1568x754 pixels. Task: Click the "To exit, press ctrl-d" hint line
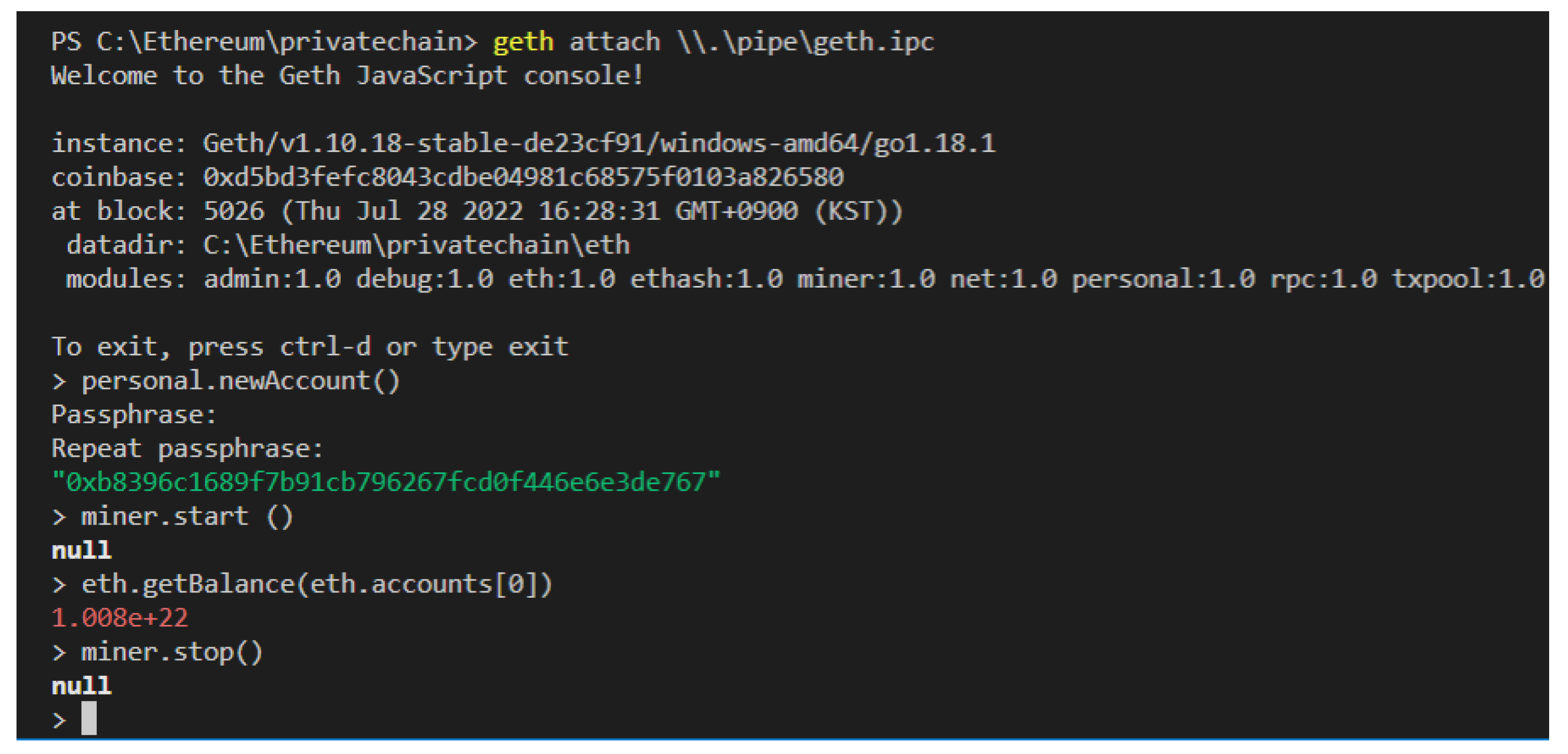tap(310, 347)
